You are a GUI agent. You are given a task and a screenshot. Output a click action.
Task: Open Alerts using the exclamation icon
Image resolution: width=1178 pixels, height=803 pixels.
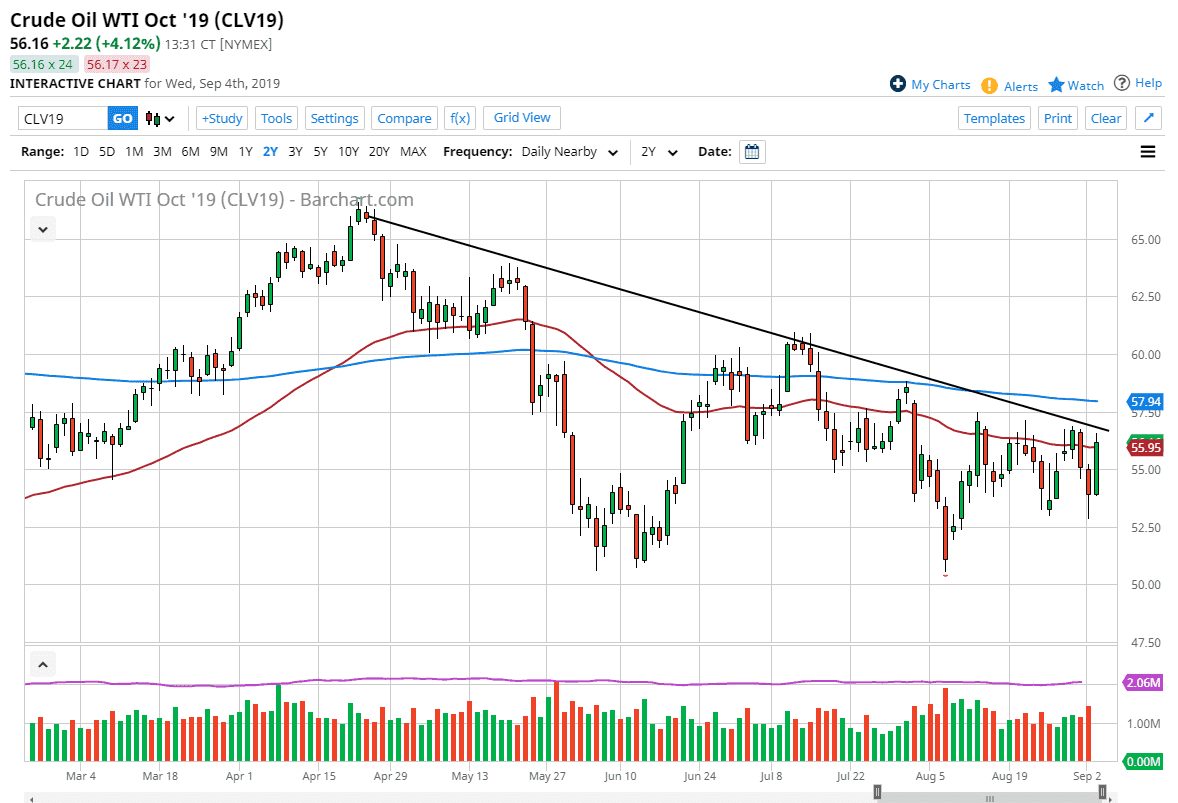(x=990, y=85)
